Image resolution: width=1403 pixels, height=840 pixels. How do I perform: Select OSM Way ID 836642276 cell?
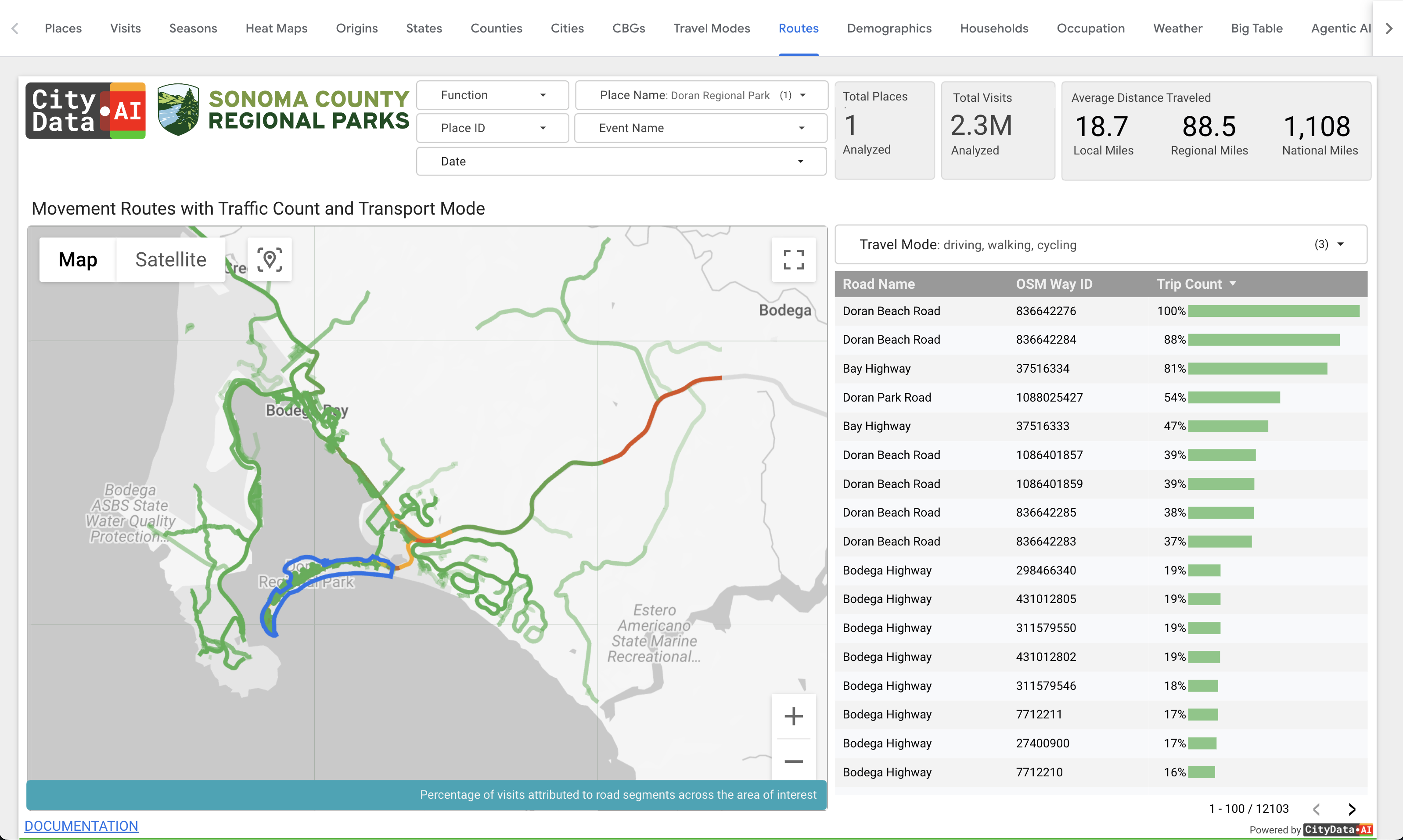pyautogui.click(x=1046, y=311)
